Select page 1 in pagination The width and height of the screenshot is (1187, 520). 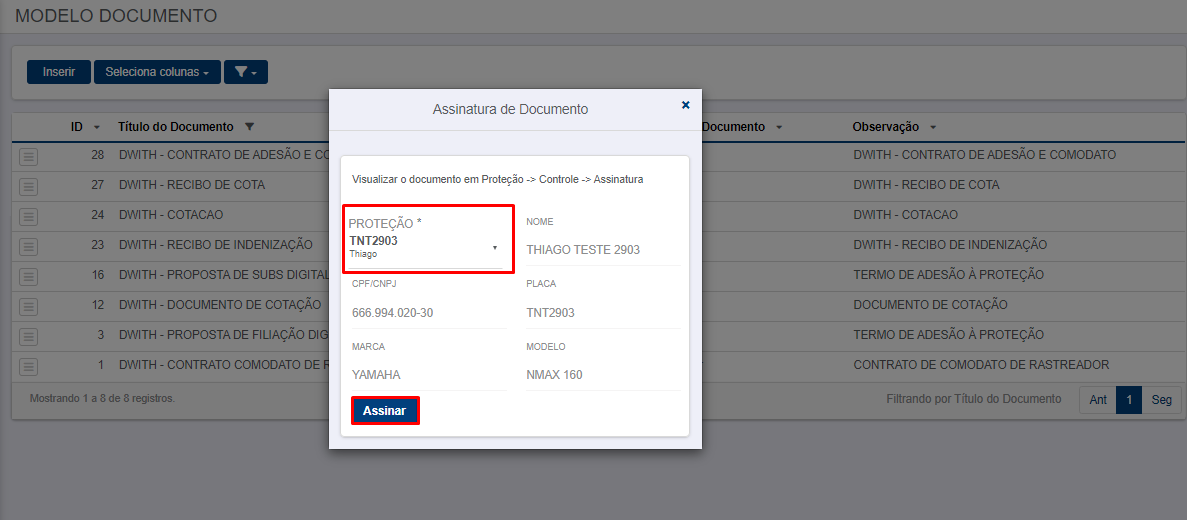[1129, 400]
